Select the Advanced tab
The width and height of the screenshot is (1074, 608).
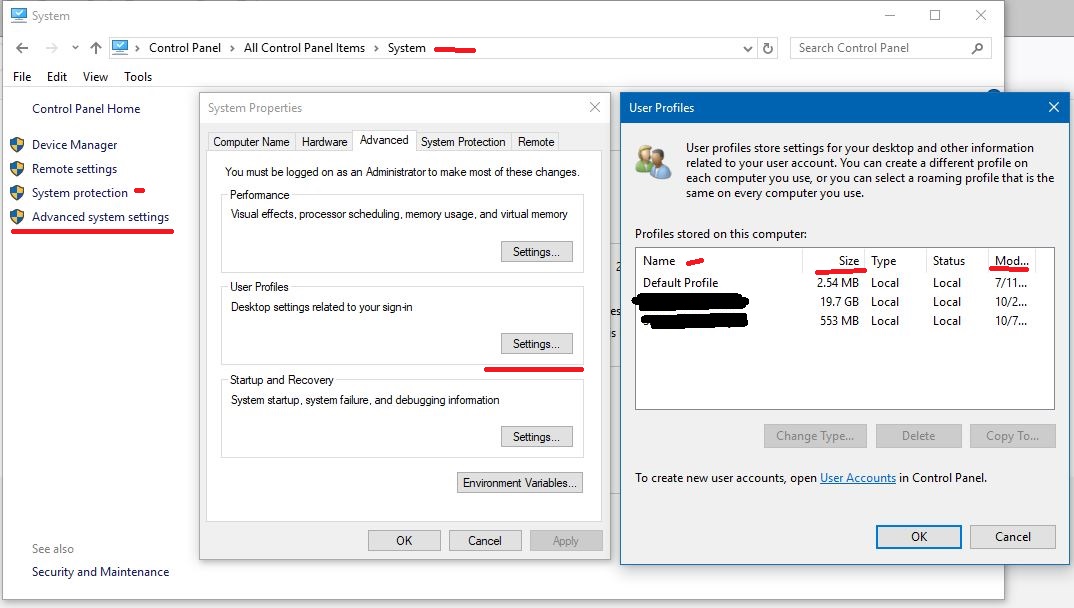(x=384, y=140)
